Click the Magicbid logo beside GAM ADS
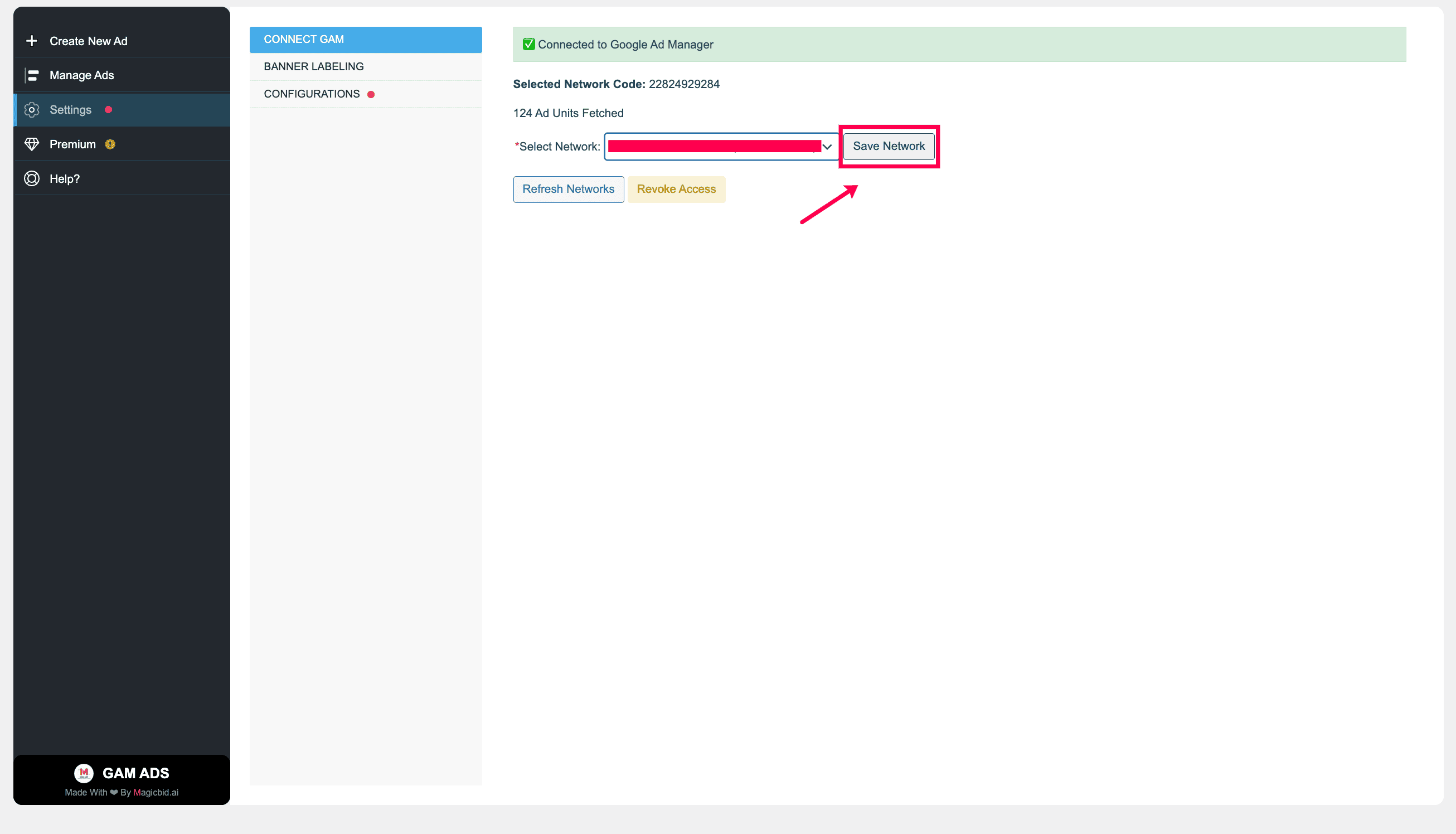1456x834 pixels. tap(84, 773)
